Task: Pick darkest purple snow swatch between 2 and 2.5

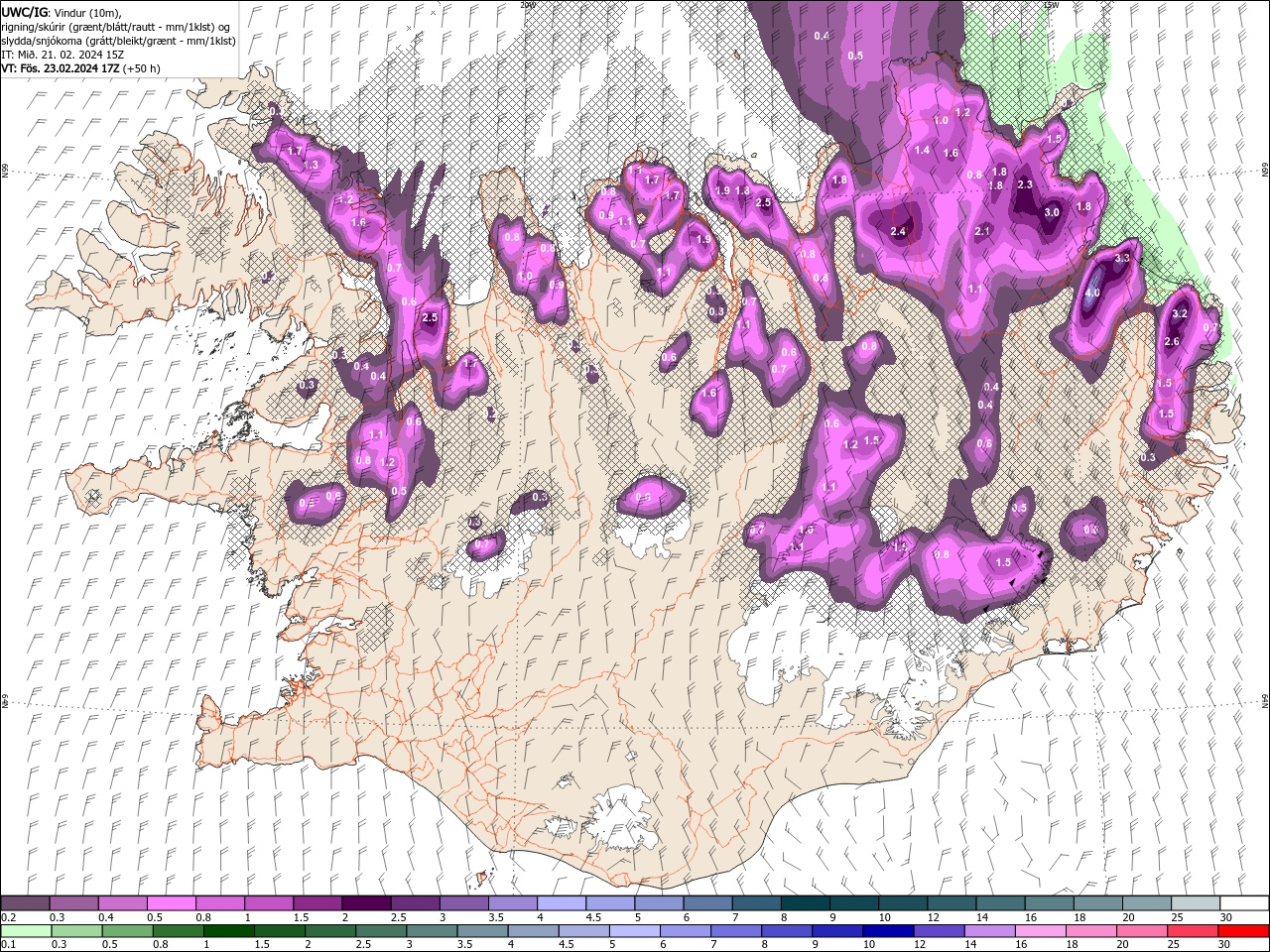Action: [366, 903]
